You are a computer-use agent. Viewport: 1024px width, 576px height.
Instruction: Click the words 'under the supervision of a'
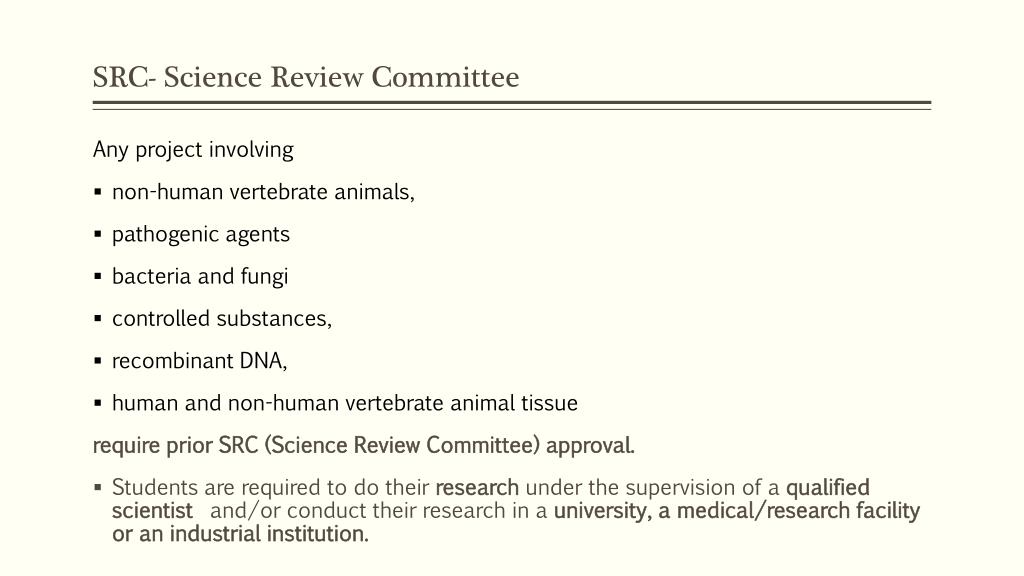(x=652, y=488)
